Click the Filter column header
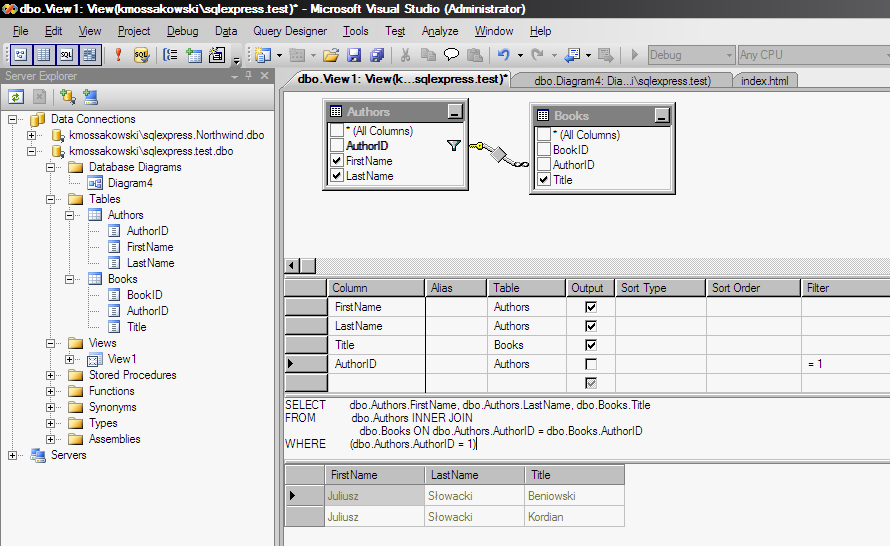 (846, 288)
